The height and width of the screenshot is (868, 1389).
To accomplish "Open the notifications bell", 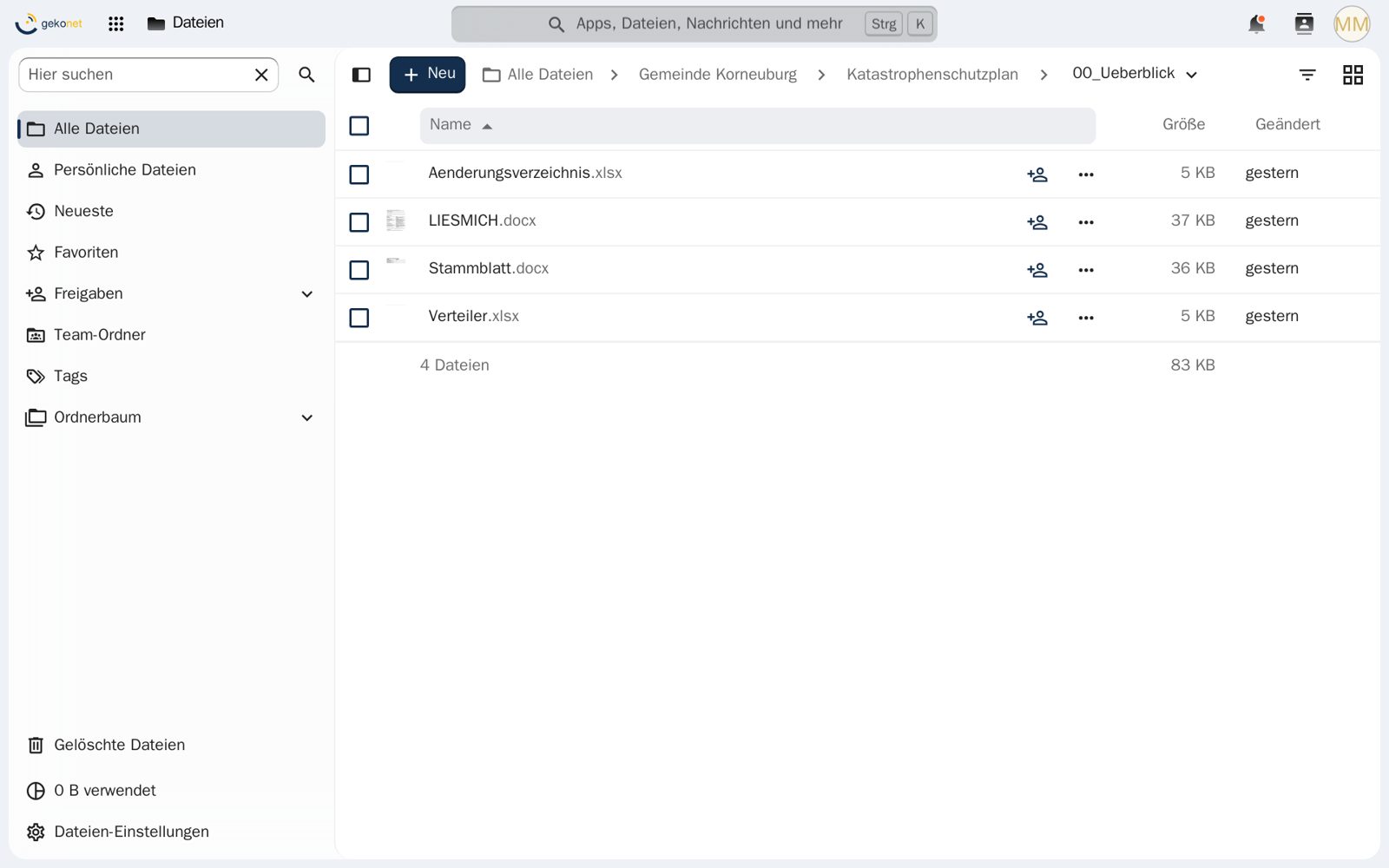I will point(1256,23).
